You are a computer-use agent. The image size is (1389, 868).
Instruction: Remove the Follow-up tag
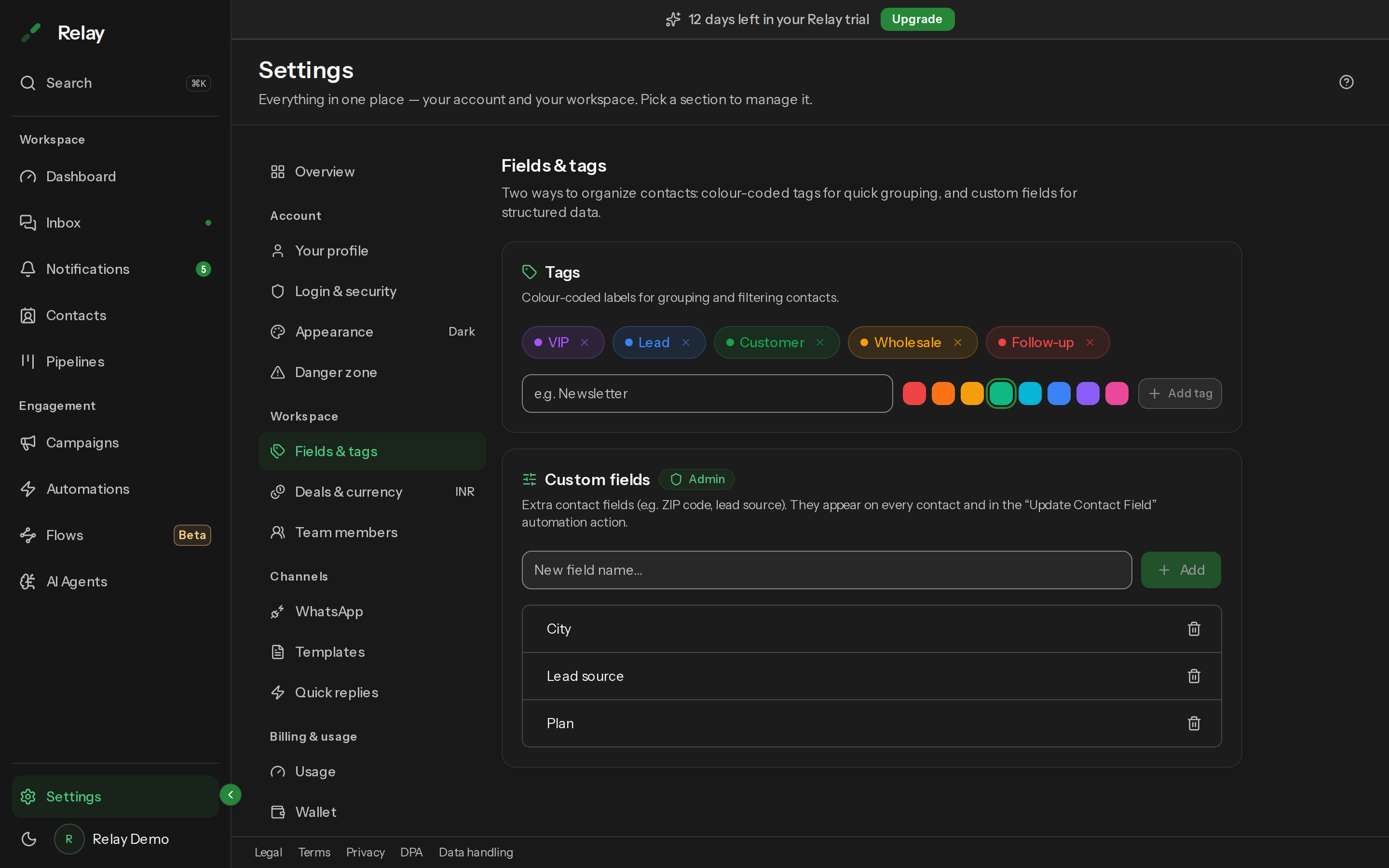[x=1089, y=342]
